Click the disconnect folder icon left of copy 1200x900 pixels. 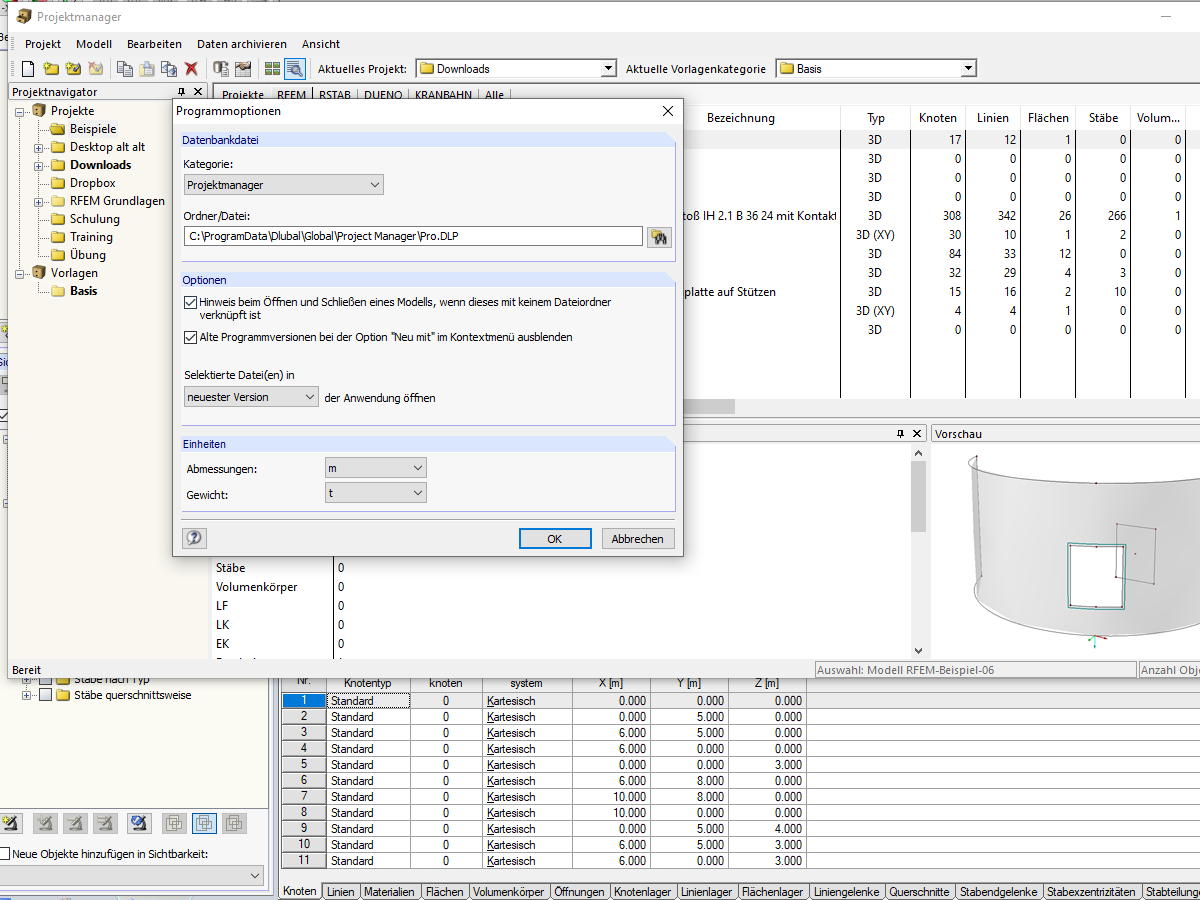click(x=96, y=69)
